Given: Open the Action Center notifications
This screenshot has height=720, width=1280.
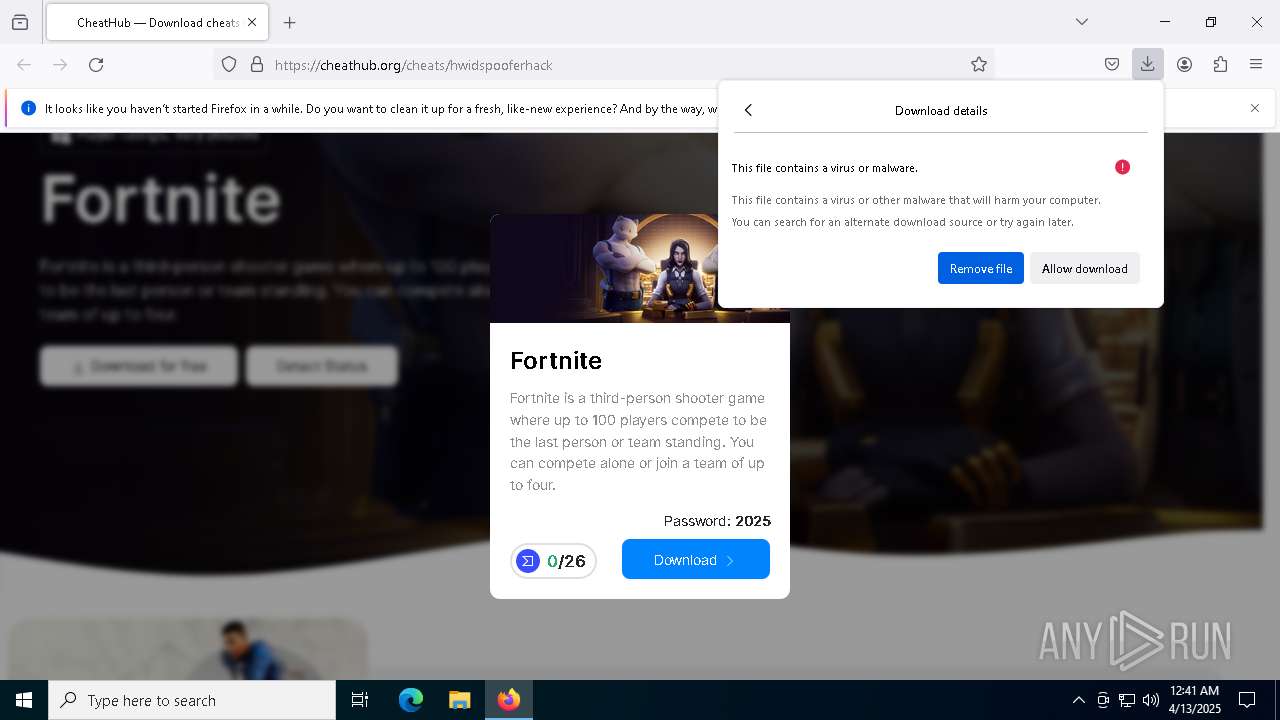Looking at the screenshot, I should (x=1247, y=700).
